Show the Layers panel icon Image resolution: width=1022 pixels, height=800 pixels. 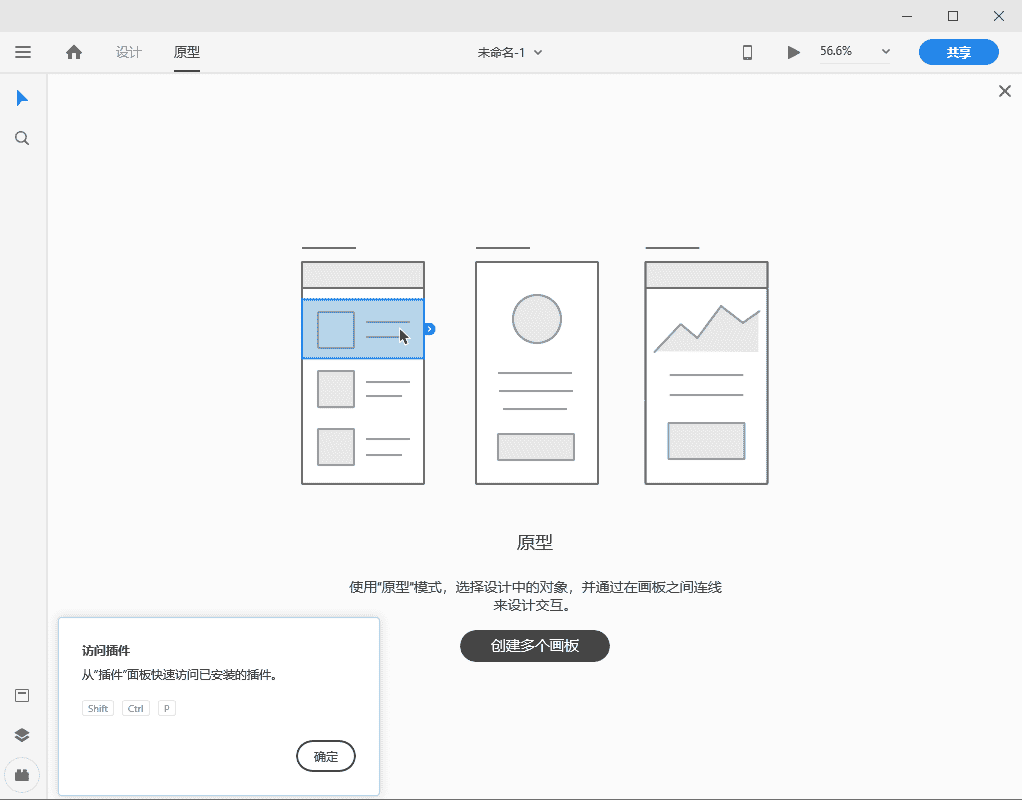pos(22,734)
